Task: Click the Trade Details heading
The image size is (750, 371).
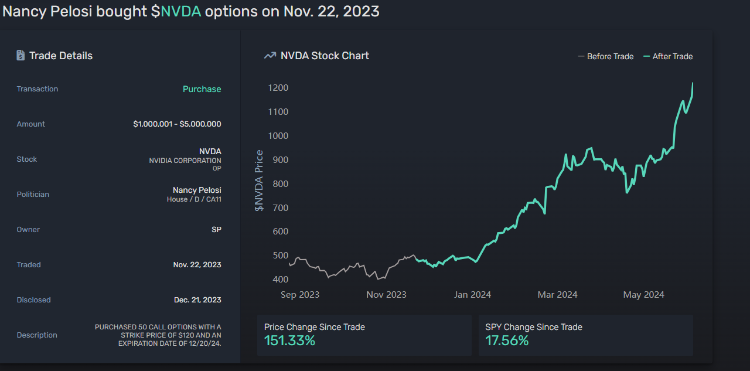Action: pos(61,56)
